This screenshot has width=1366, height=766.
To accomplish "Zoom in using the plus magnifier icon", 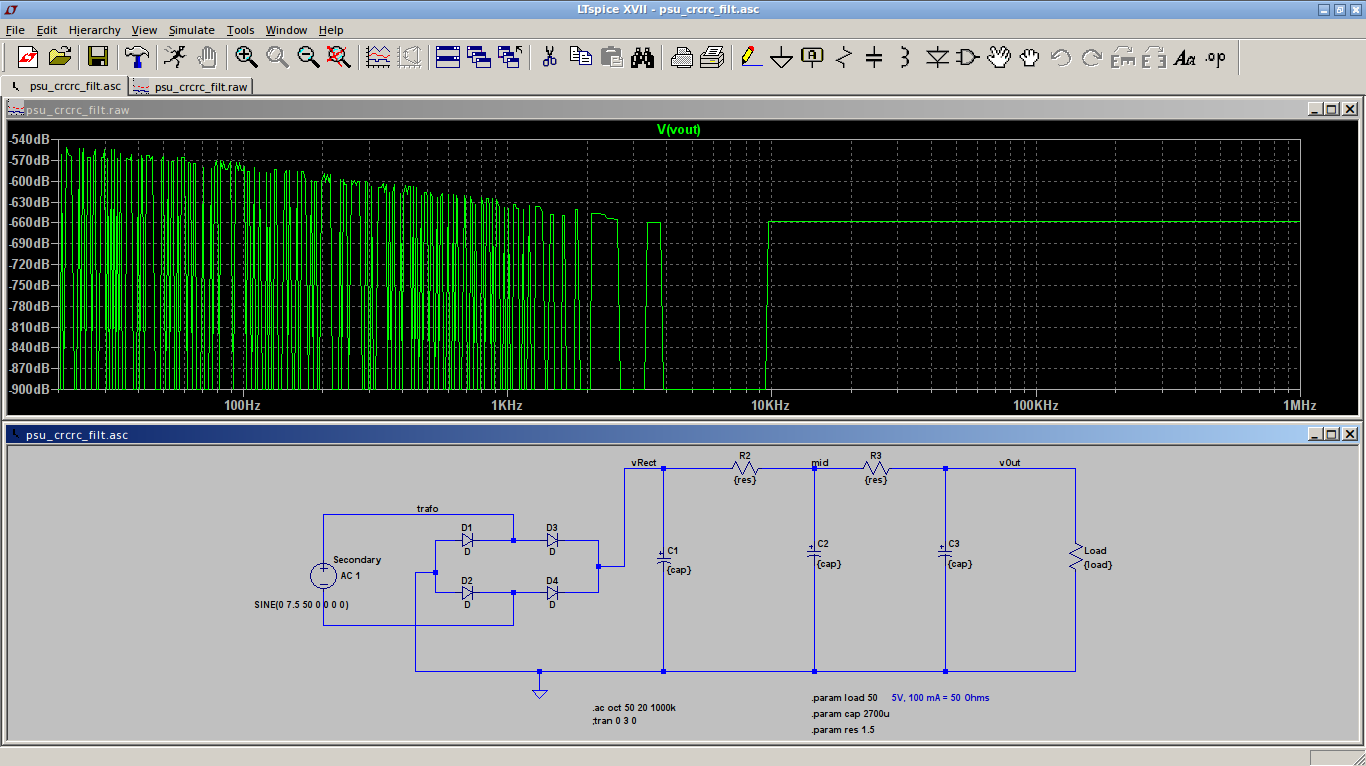I will click(246, 57).
